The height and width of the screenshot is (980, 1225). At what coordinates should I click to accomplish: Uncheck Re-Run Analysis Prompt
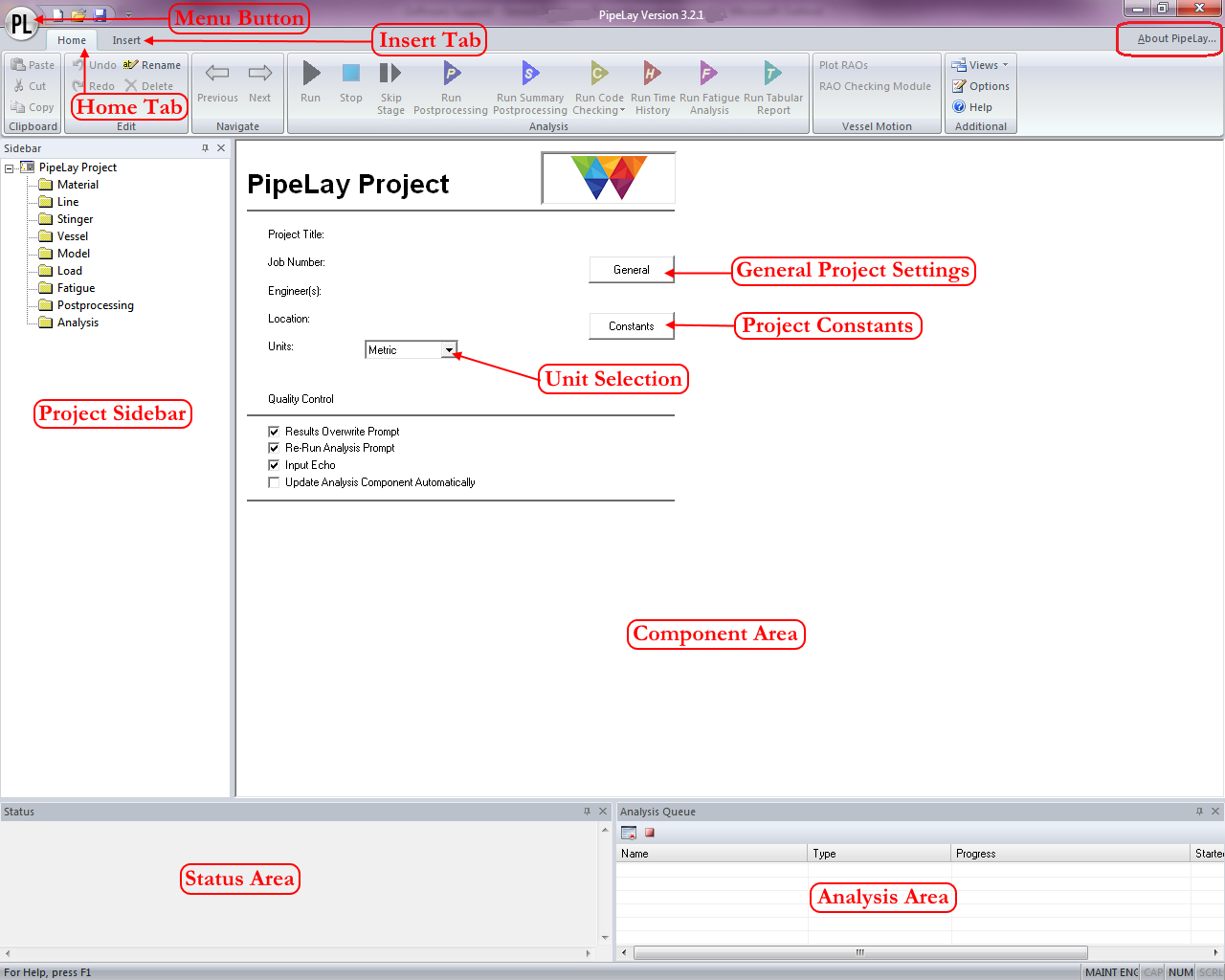tap(274, 448)
